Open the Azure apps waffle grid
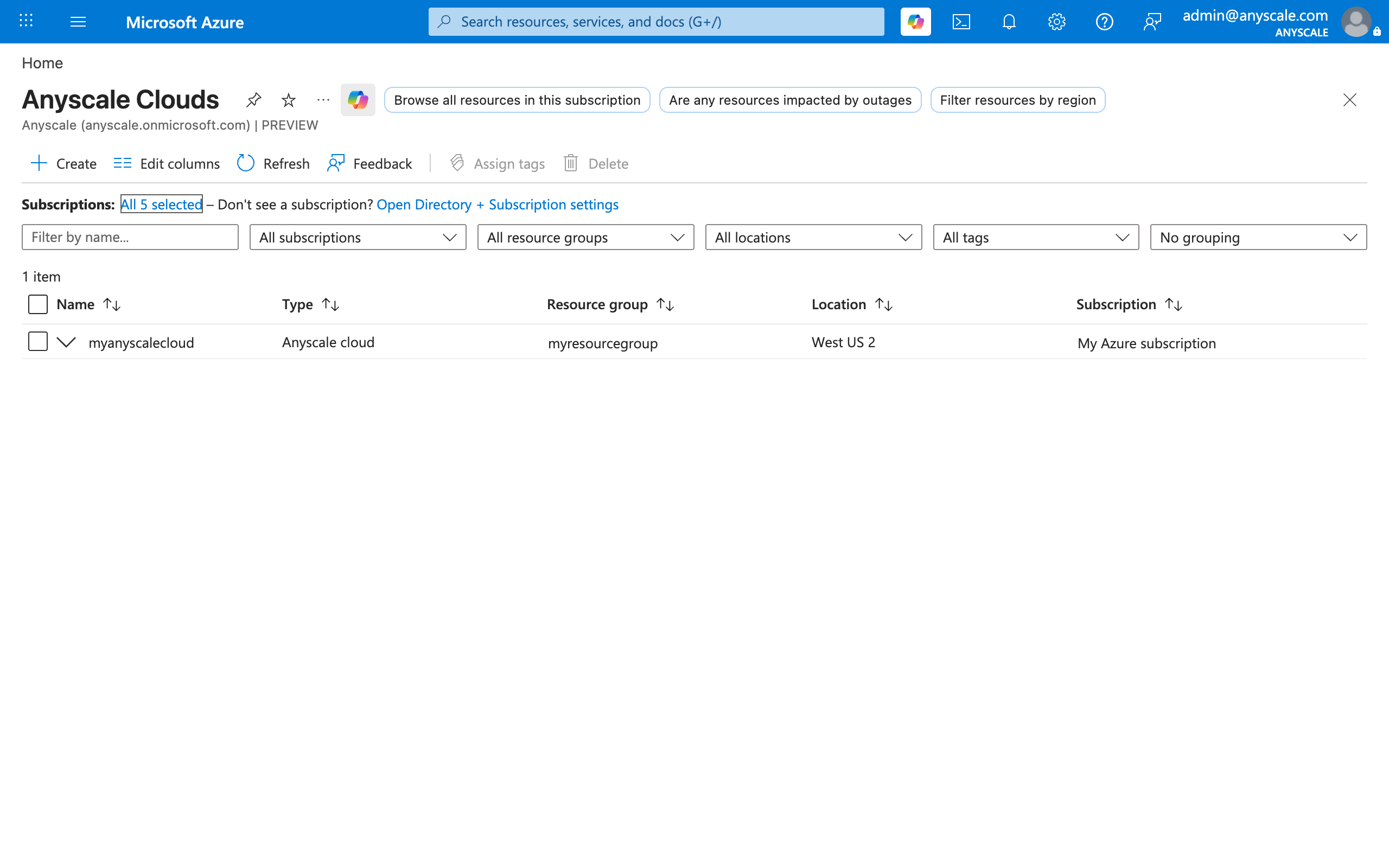Screen dimensions: 1389x868 pyautogui.click(x=26, y=21)
